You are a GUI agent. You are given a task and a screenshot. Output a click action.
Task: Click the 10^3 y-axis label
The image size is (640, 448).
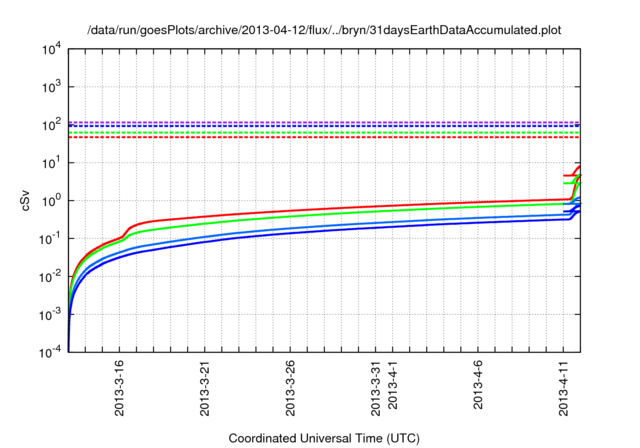(x=52, y=87)
